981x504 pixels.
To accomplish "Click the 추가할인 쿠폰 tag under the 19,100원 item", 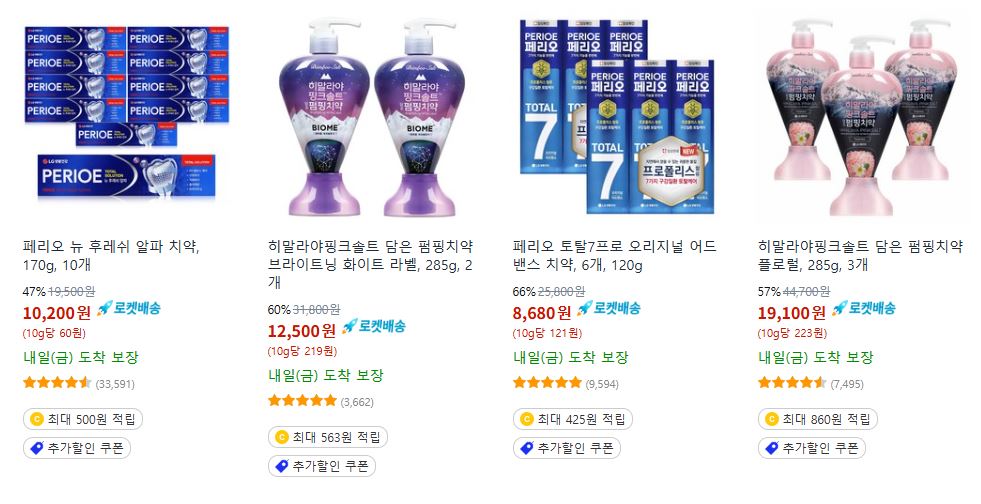I will pyautogui.click(x=812, y=448).
